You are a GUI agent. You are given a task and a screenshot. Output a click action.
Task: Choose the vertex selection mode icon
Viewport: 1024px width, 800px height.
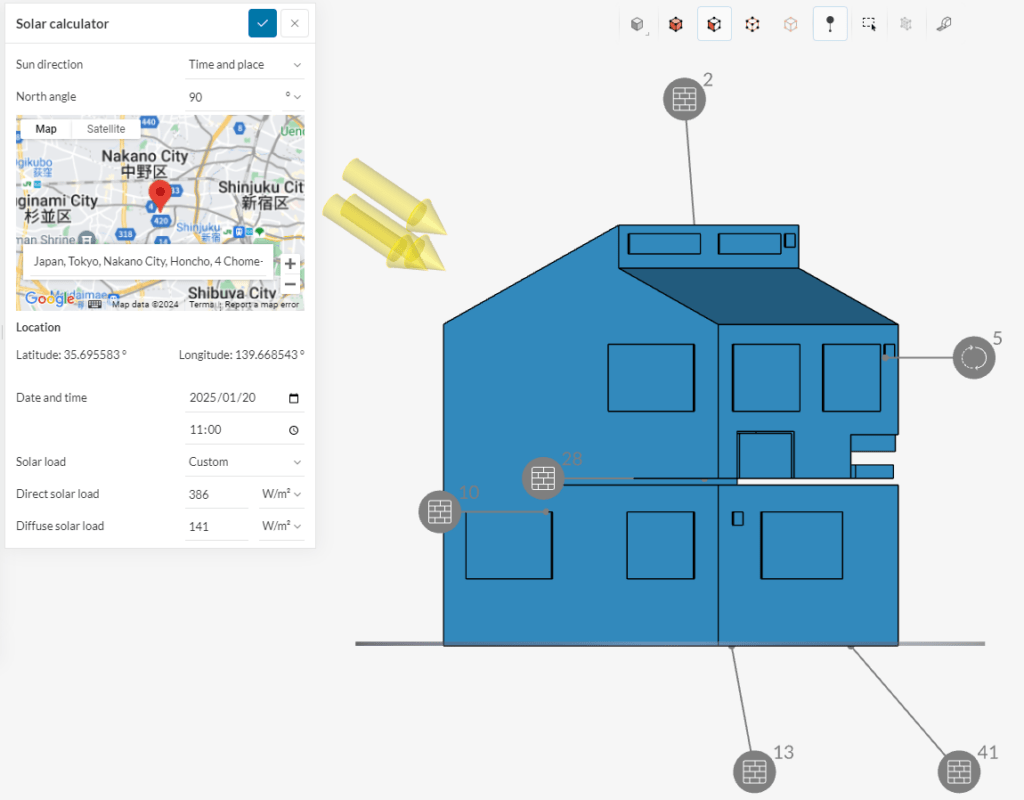(752, 24)
